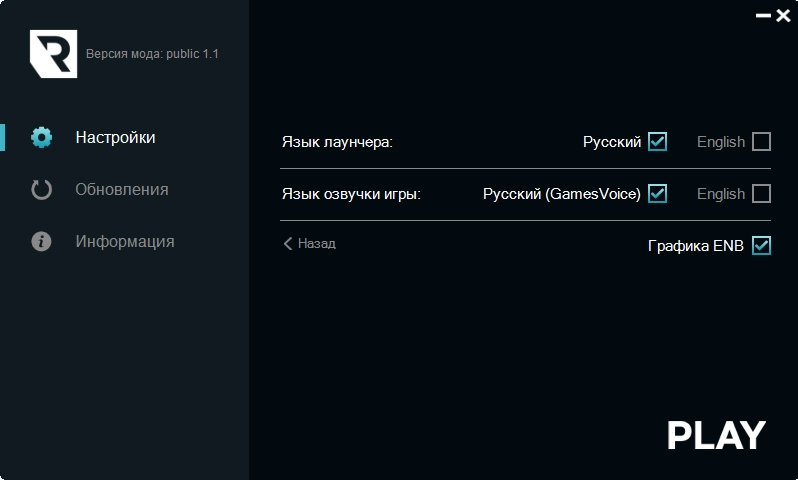Toggle the Русский (GamesVoice) voiceover checkbox
The width and height of the screenshot is (798, 480).
pos(657,194)
